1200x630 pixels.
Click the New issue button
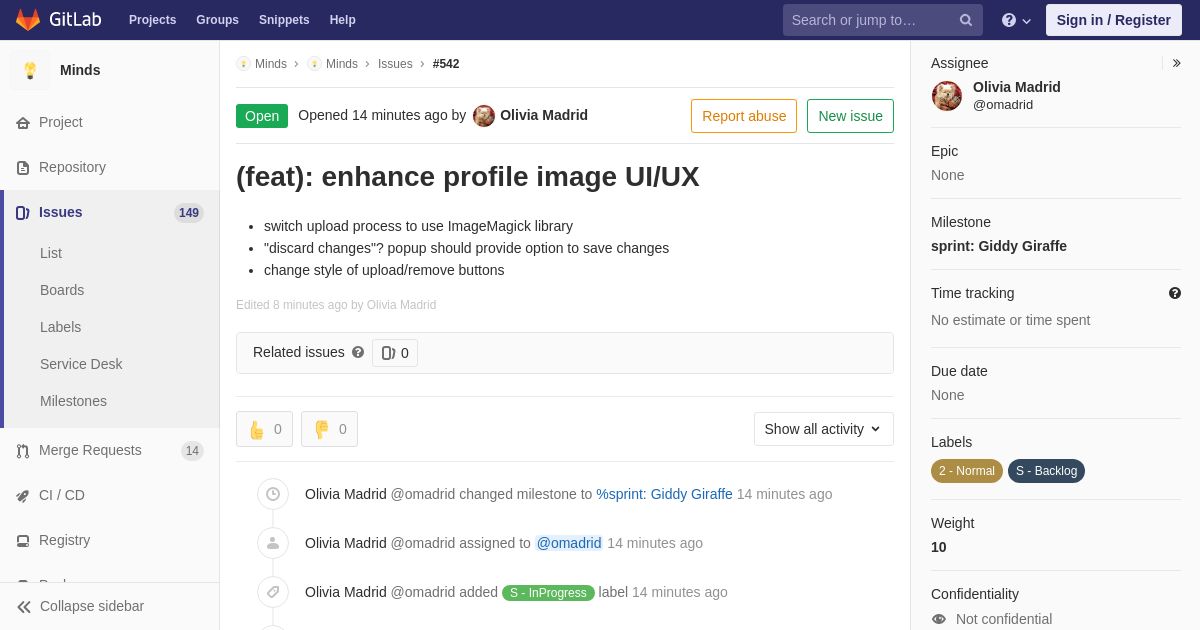click(850, 116)
